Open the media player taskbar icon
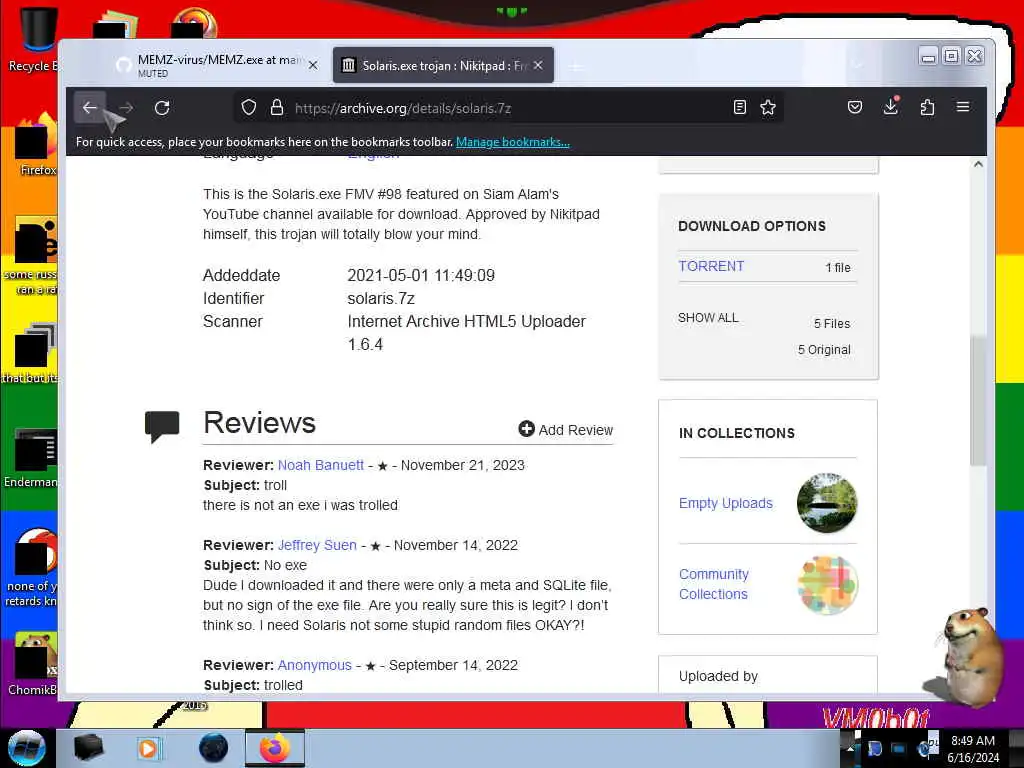 click(x=148, y=748)
